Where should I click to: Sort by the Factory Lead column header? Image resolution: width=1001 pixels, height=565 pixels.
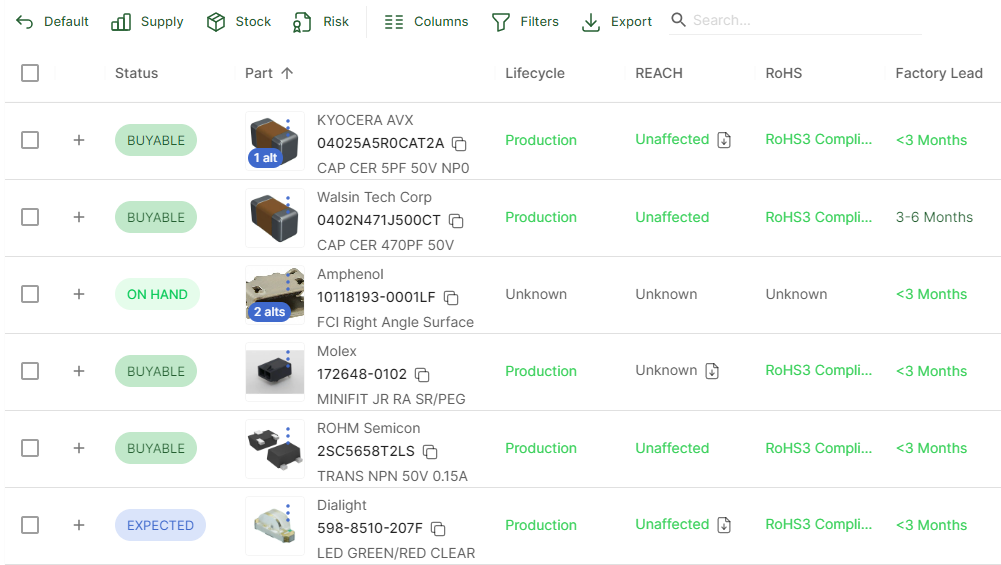pyautogui.click(x=939, y=73)
